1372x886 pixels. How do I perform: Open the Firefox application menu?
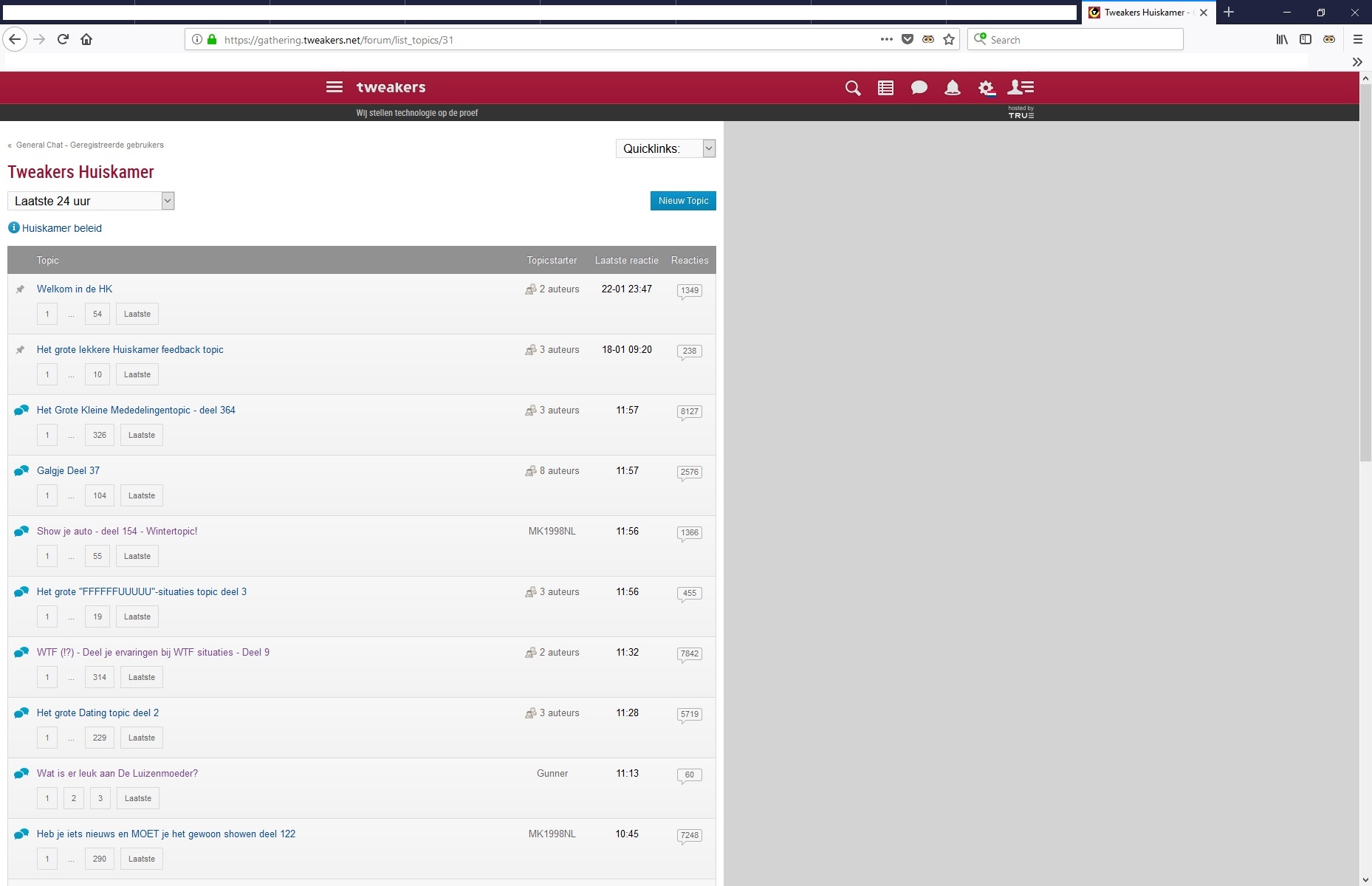1357,39
